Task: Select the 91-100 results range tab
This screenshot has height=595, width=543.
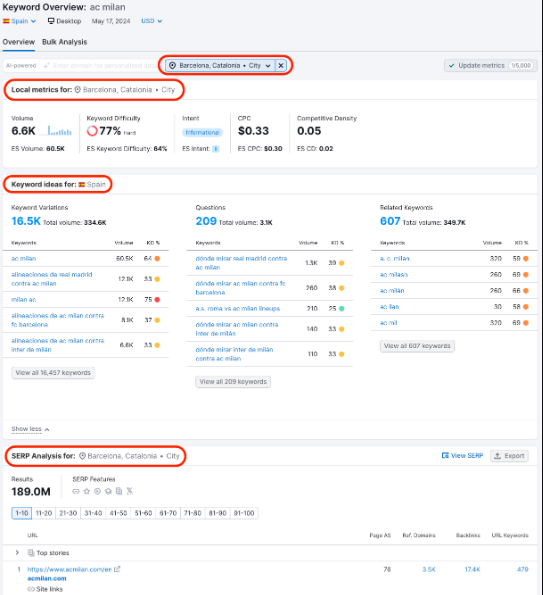Action: (244, 513)
